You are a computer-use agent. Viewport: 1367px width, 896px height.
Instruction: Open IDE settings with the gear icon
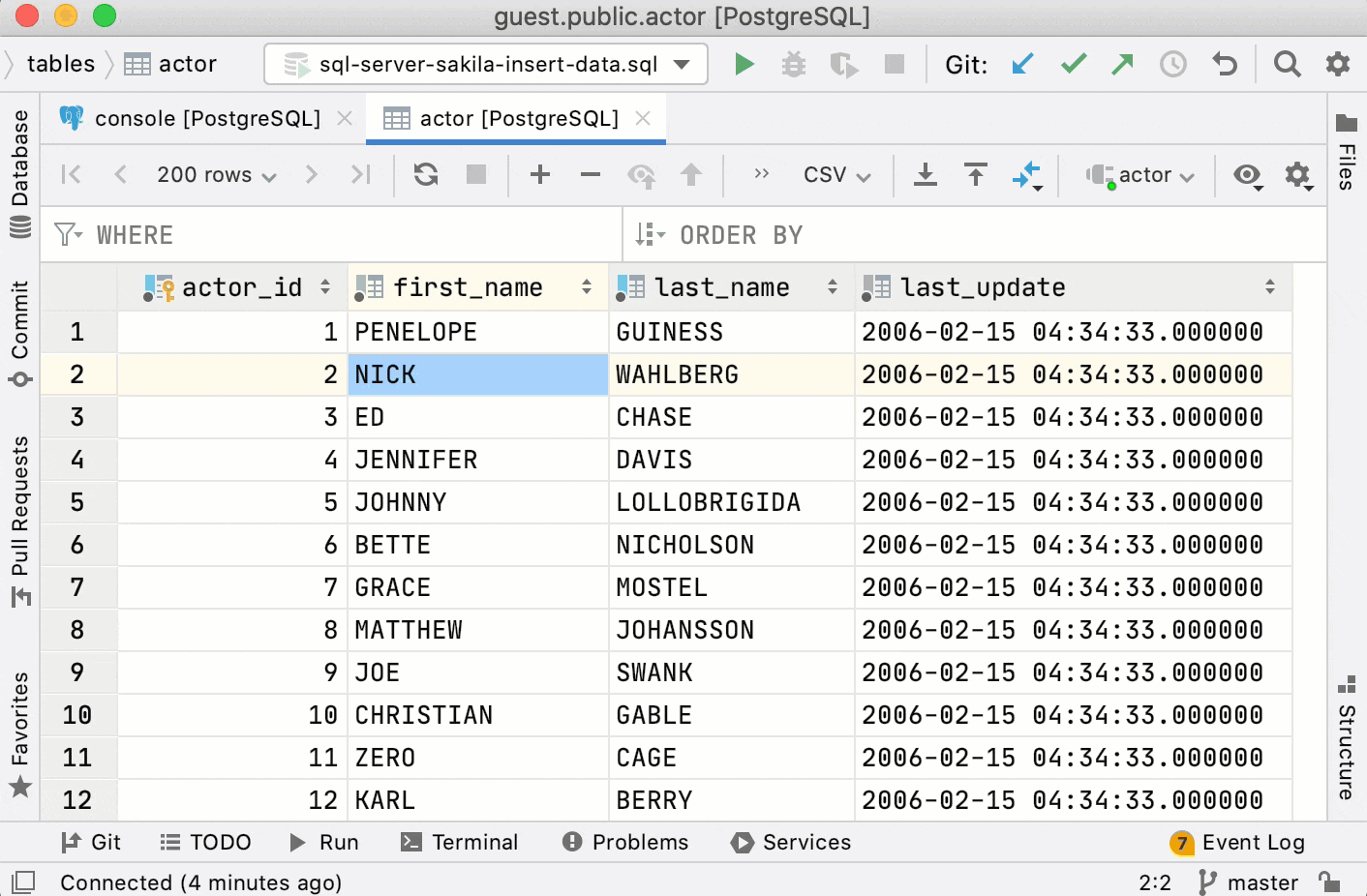click(1337, 64)
